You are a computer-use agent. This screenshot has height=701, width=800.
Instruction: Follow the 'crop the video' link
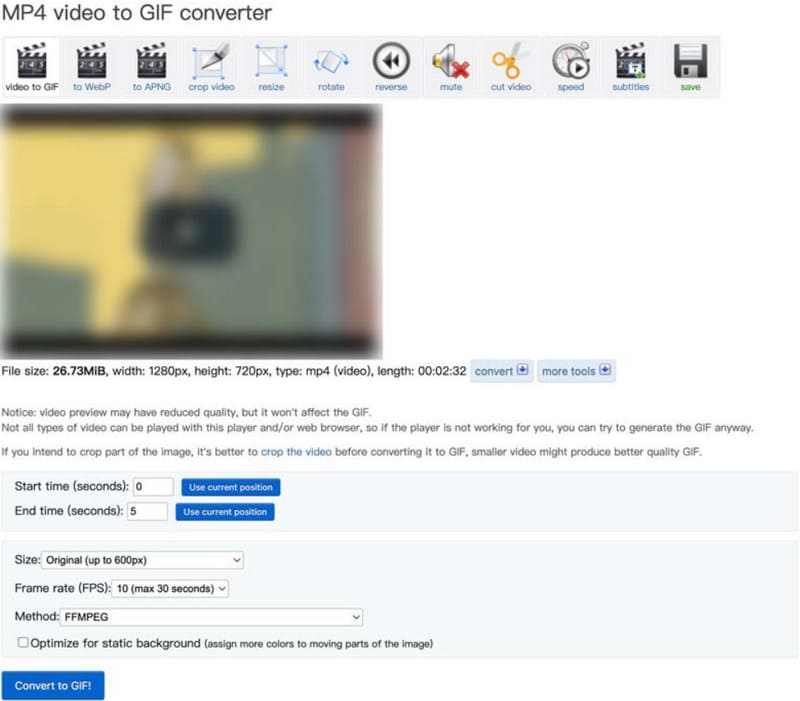click(295, 452)
